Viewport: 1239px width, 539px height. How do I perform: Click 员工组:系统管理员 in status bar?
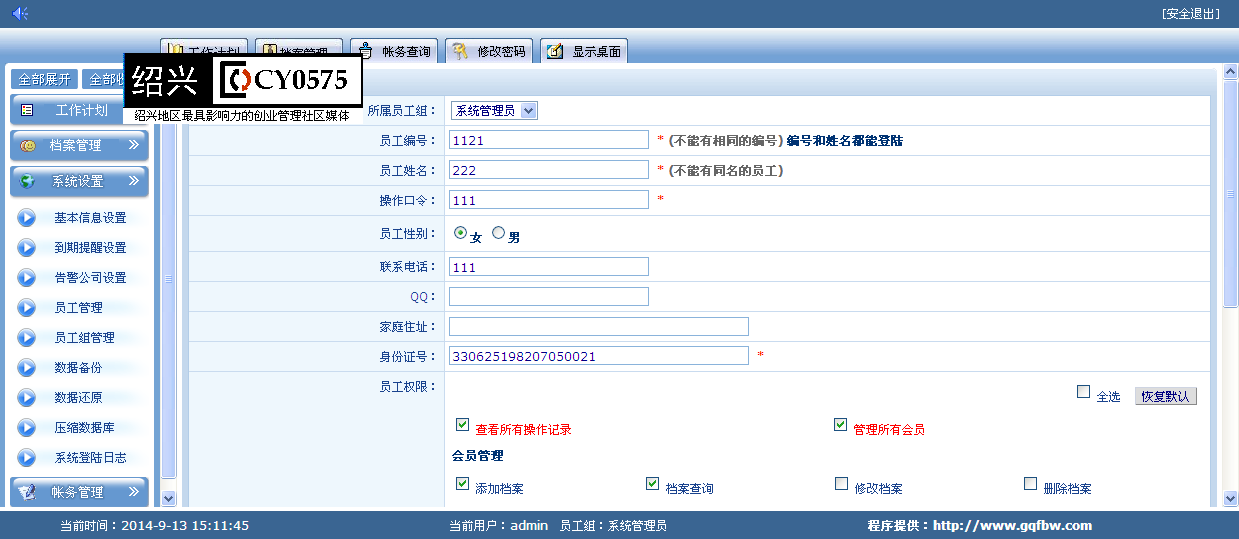pos(613,525)
